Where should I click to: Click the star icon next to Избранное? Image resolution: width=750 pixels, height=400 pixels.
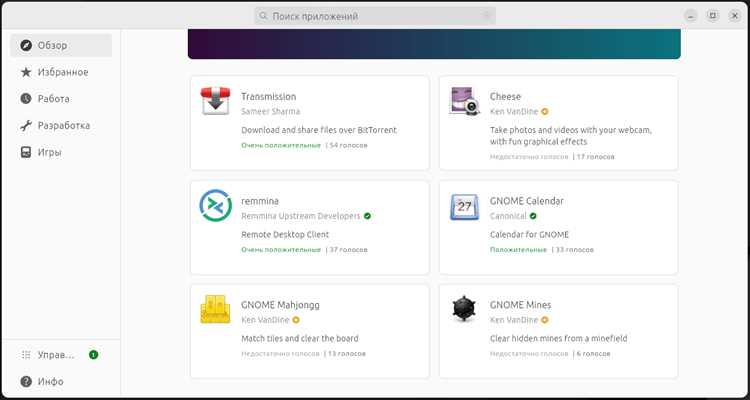pyautogui.click(x=26, y=72)
